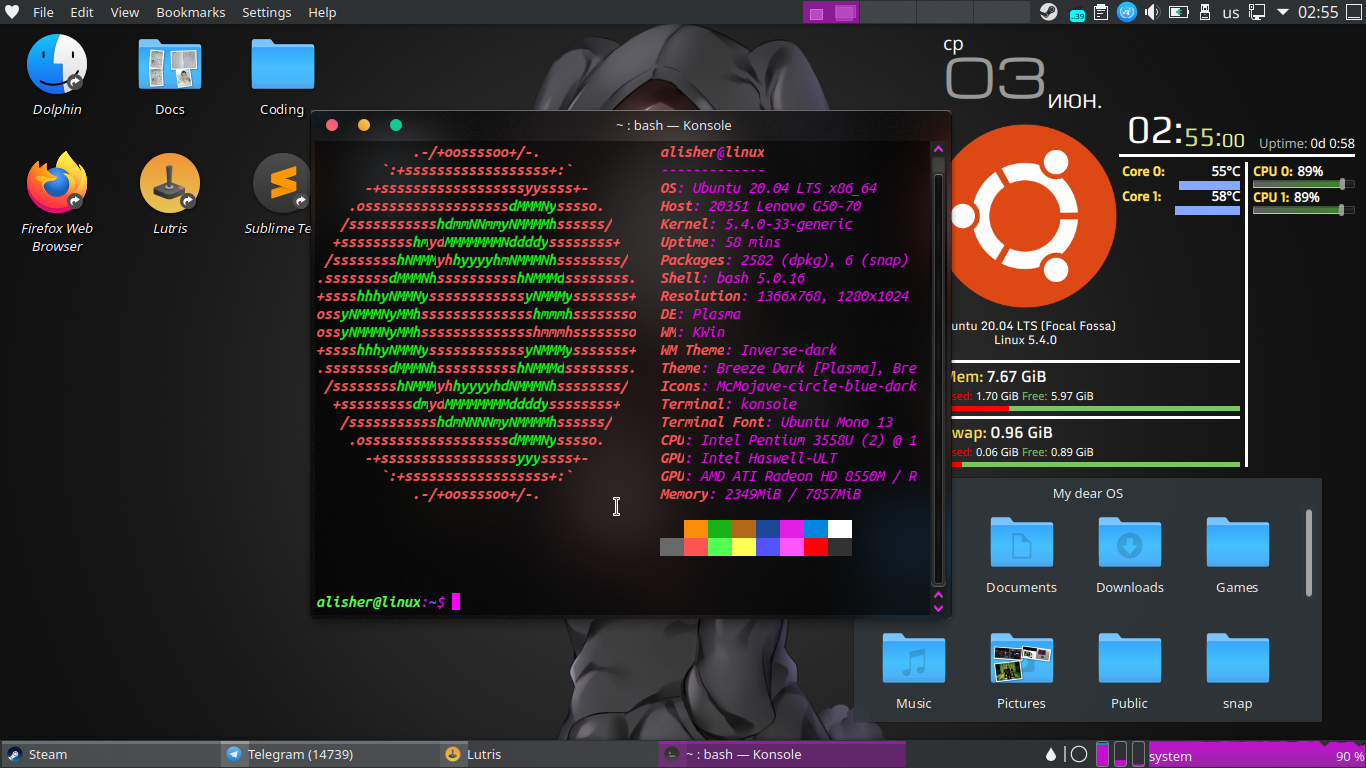Open the battery status tray icon

pos(1179,12)
